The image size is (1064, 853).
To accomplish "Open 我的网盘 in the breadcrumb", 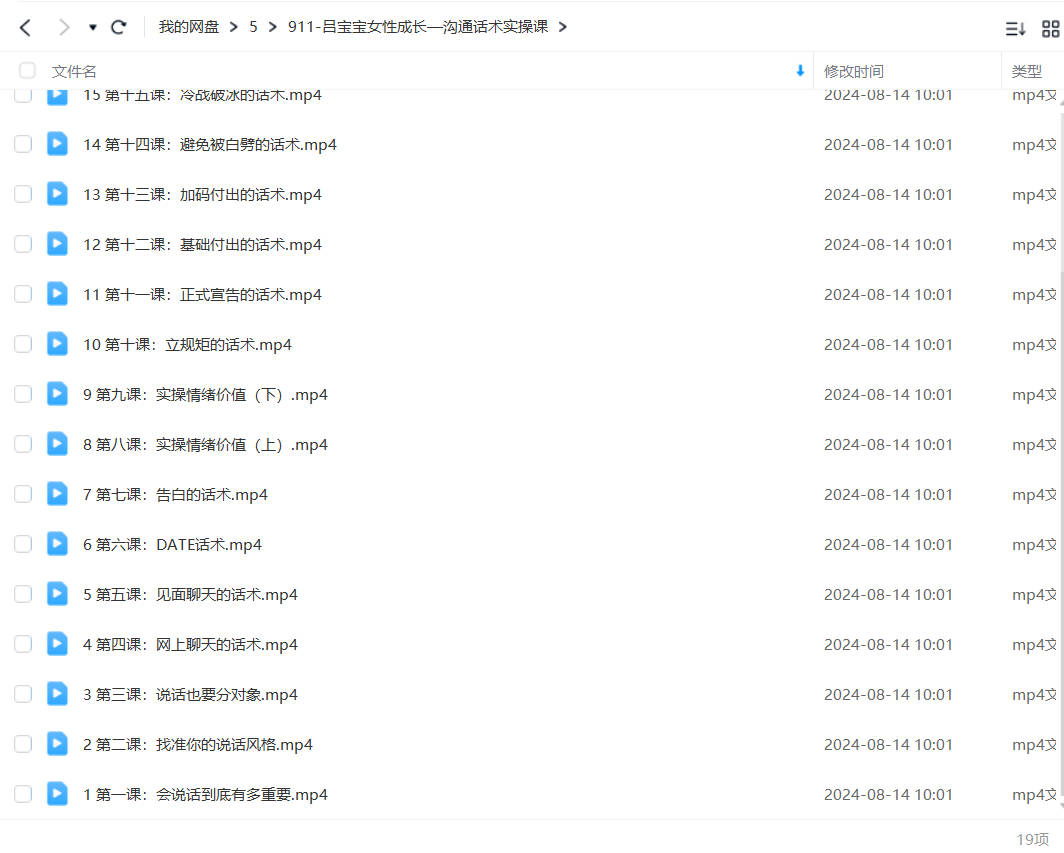I will (189, 26).
